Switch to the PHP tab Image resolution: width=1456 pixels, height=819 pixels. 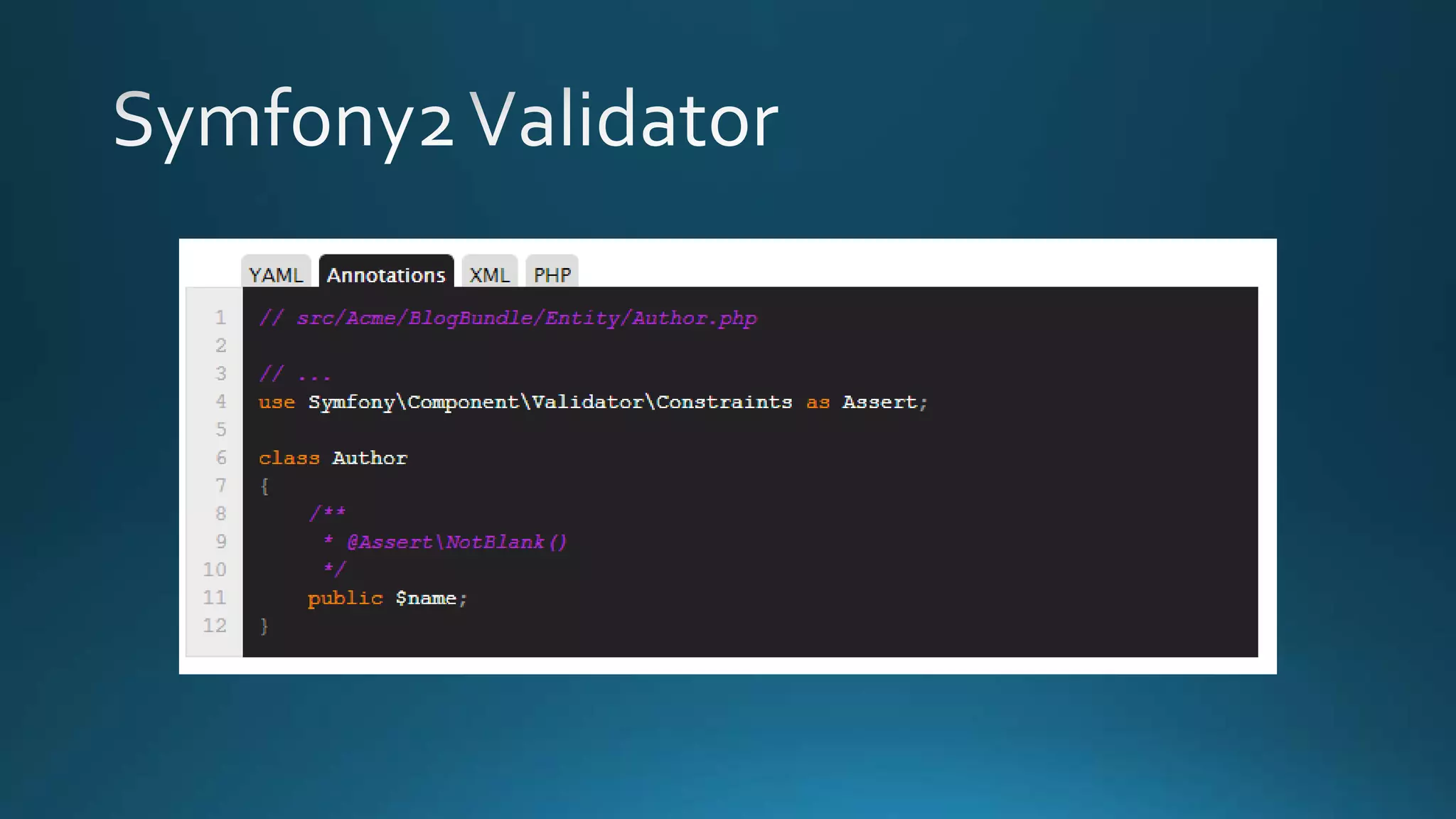(552, 274)
